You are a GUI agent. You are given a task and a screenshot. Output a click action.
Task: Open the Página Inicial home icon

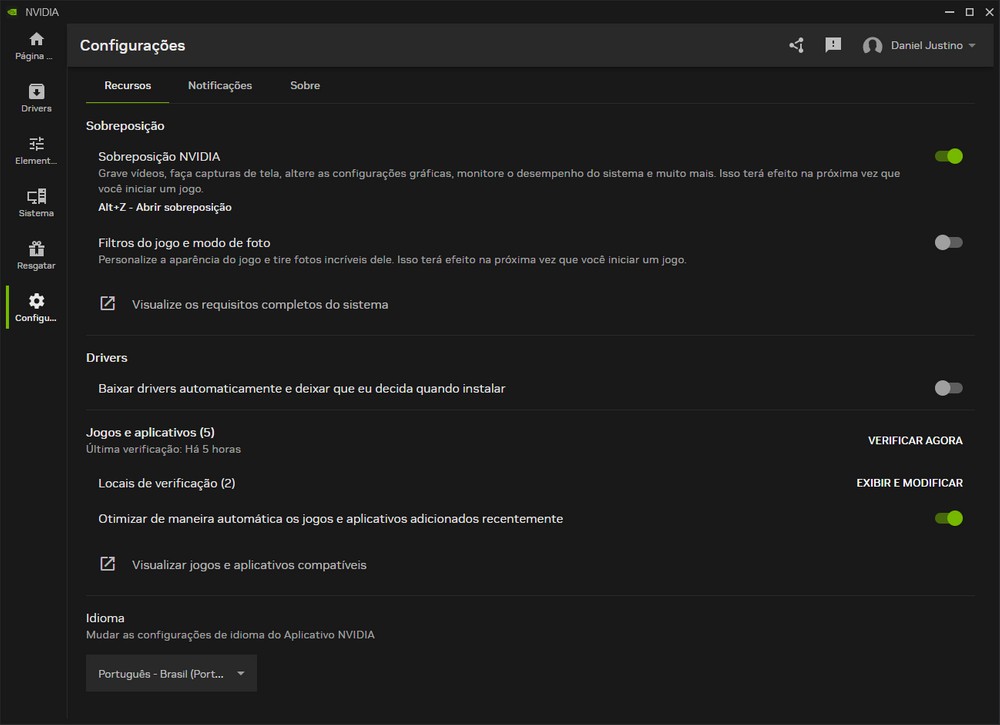36,40
